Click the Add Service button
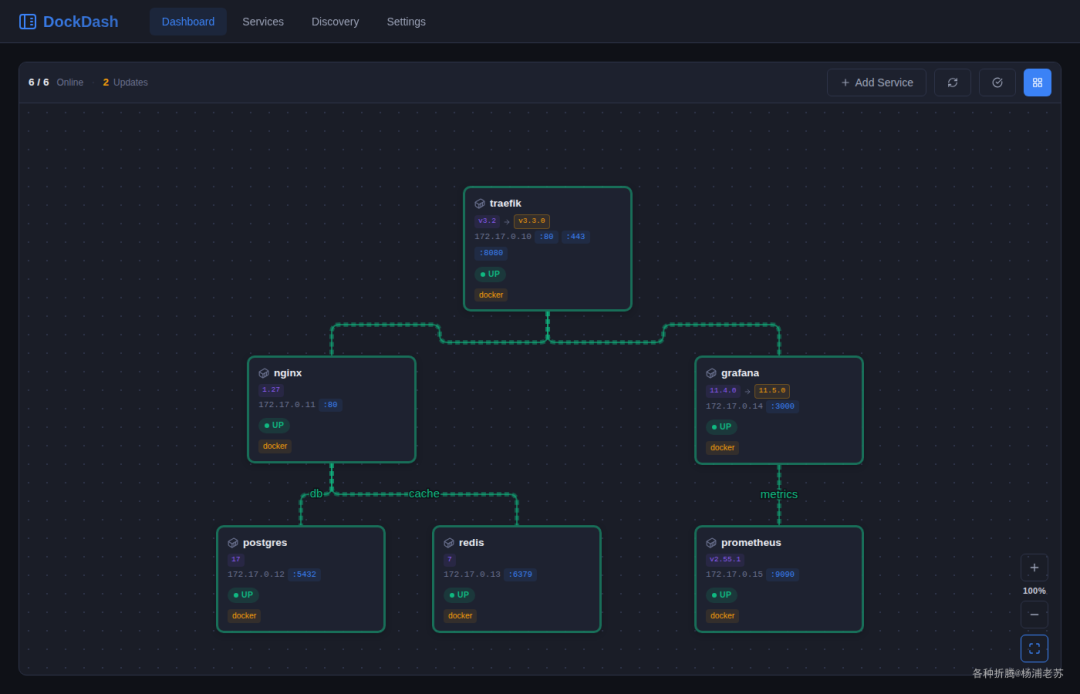Viewport: 1080px width, 694px height. 877,83
